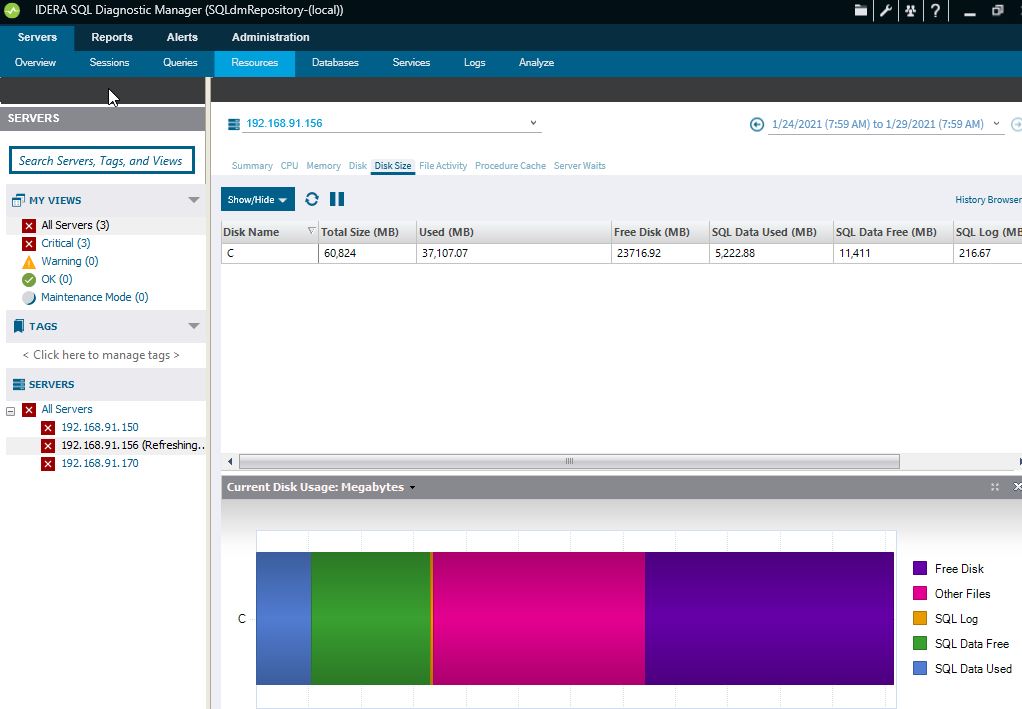Click the My Views panel icon
Viewport: 1022px width, 709px height.
18,200
